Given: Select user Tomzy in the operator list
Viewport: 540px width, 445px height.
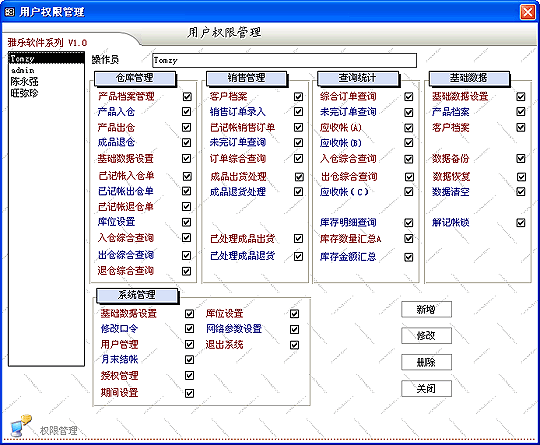Looking at the screenshot, I should click(46, 59).
